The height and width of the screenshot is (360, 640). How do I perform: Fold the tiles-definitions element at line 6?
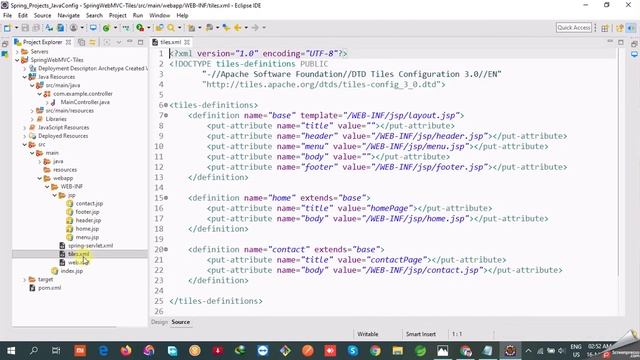(x=166, y=105)
